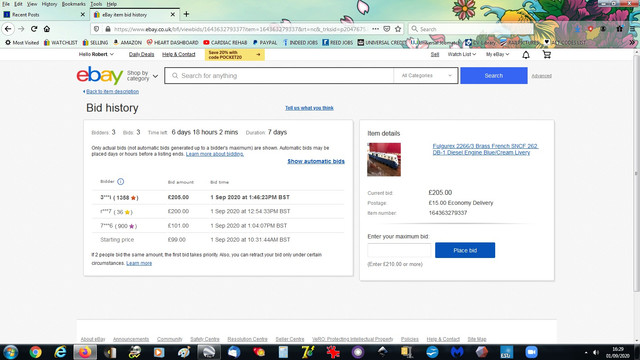The width and height of the screenshot is (640, 360).
Task: Click the eBay logo
Action: (x=100, y=76)
